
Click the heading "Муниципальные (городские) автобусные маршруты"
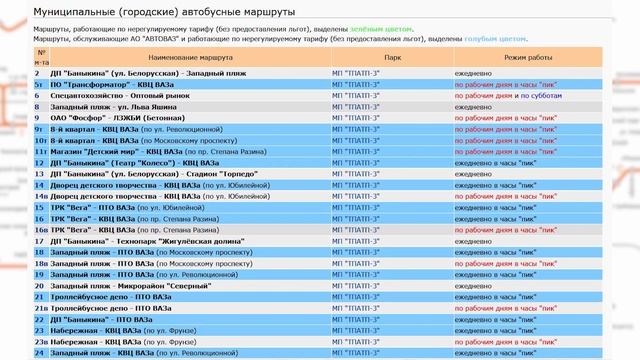(x=164, y=12)
